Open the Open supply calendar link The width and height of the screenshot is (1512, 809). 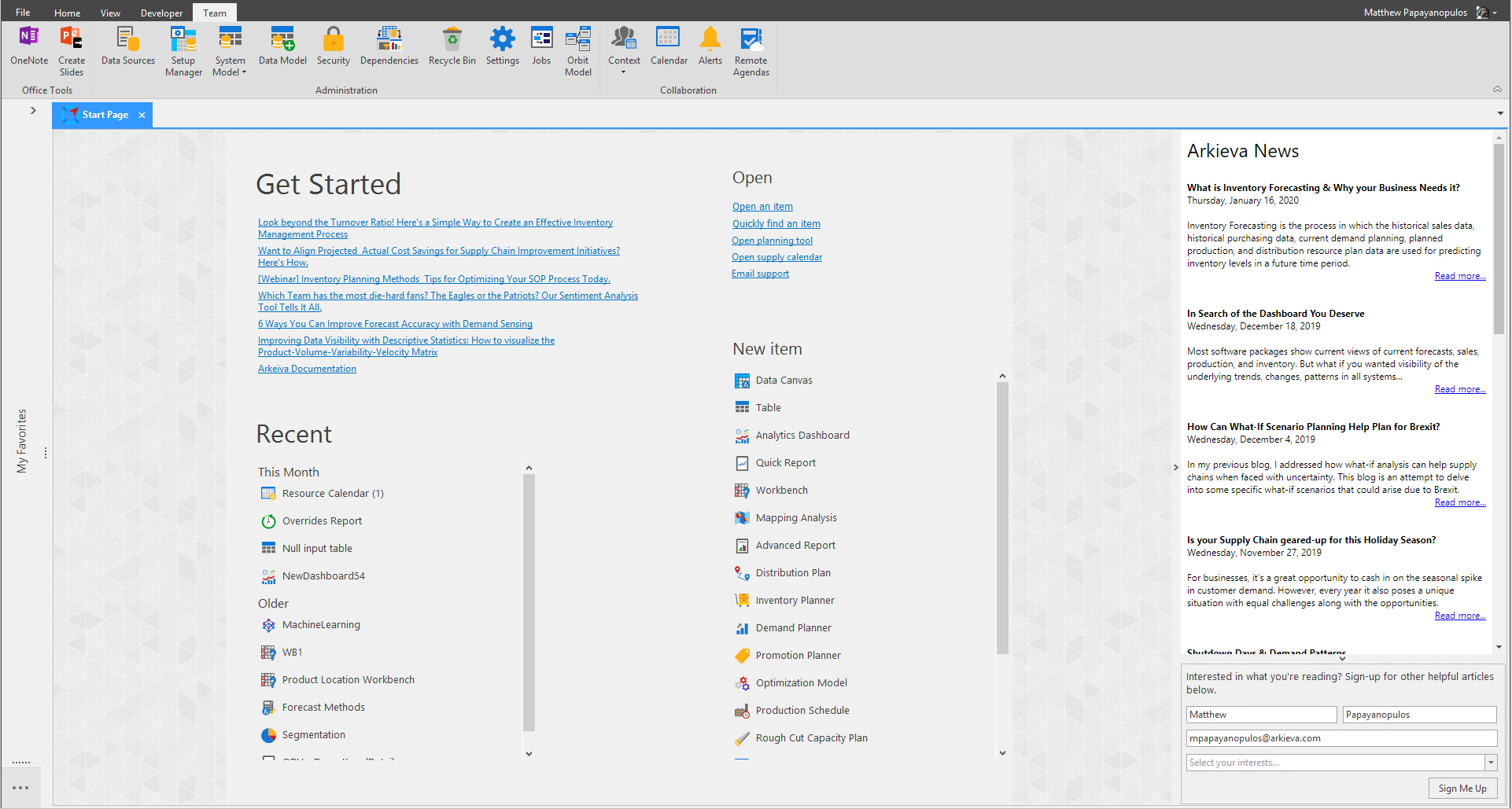[x=776, y=257]
